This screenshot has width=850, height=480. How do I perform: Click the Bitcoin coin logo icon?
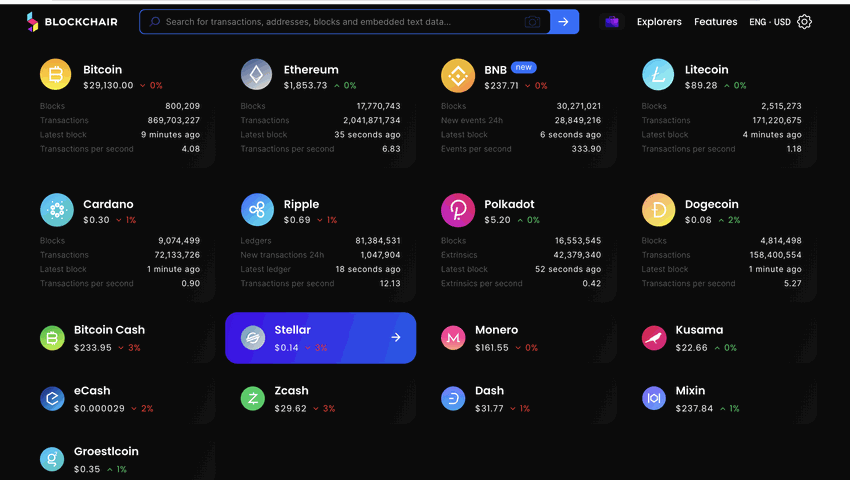pyautogui.click(x=55, y=74)
